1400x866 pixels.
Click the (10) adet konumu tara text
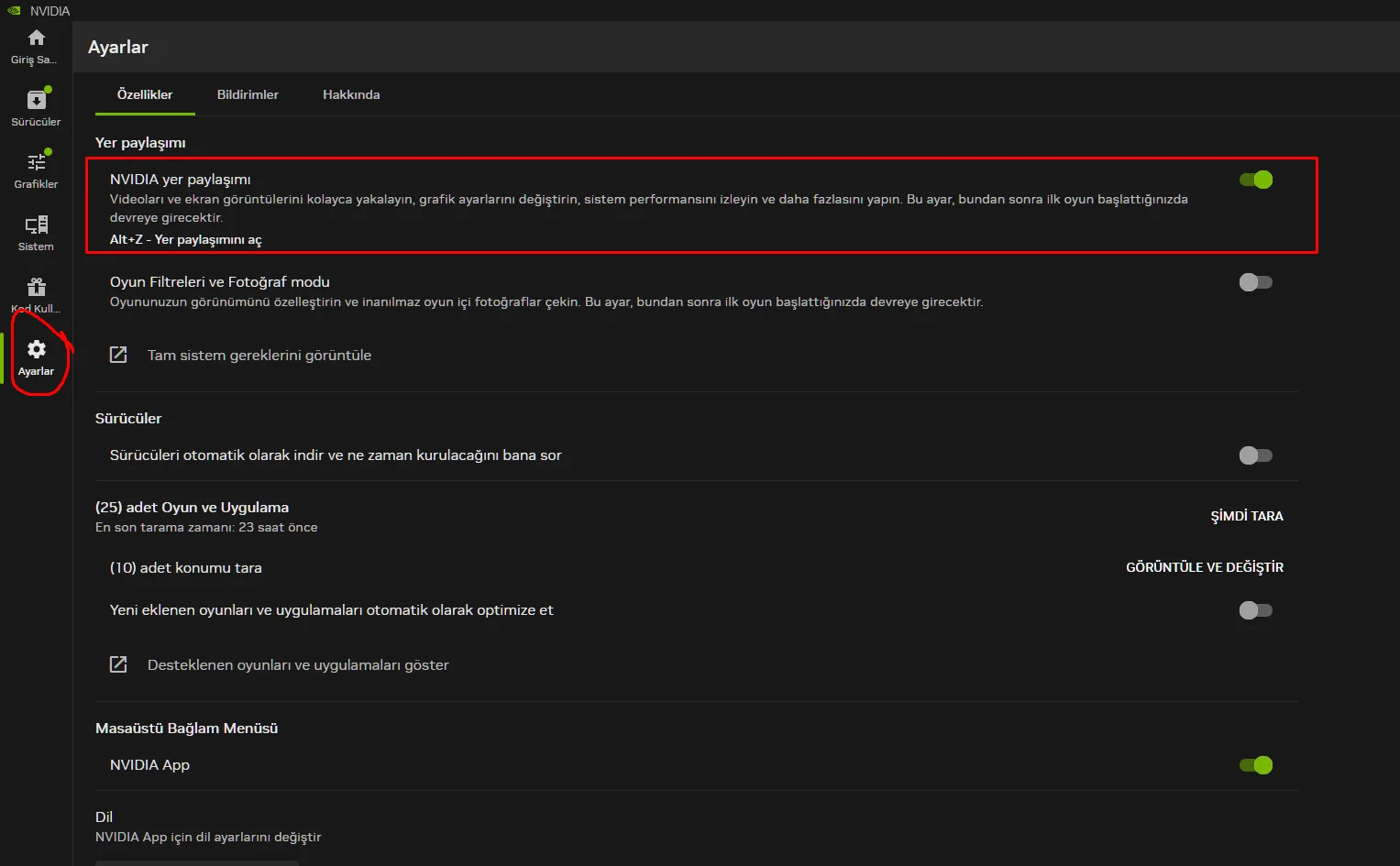pos(186,568)
